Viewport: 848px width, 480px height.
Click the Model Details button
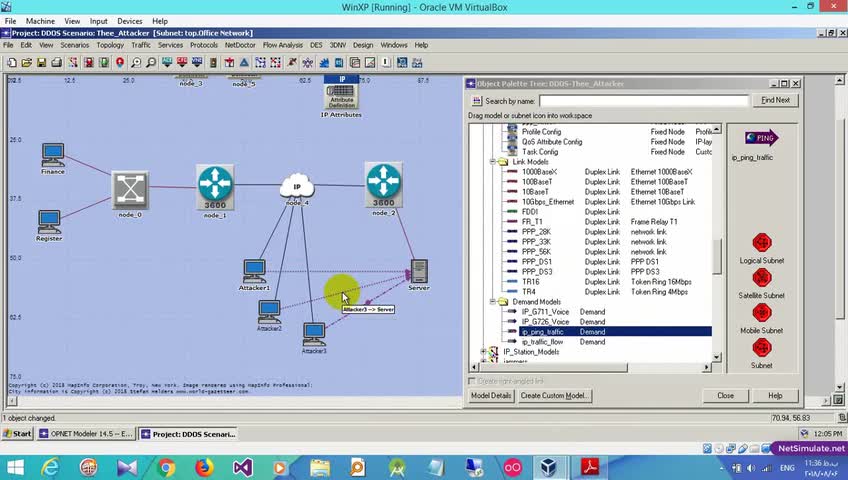(x=491, y=396)
